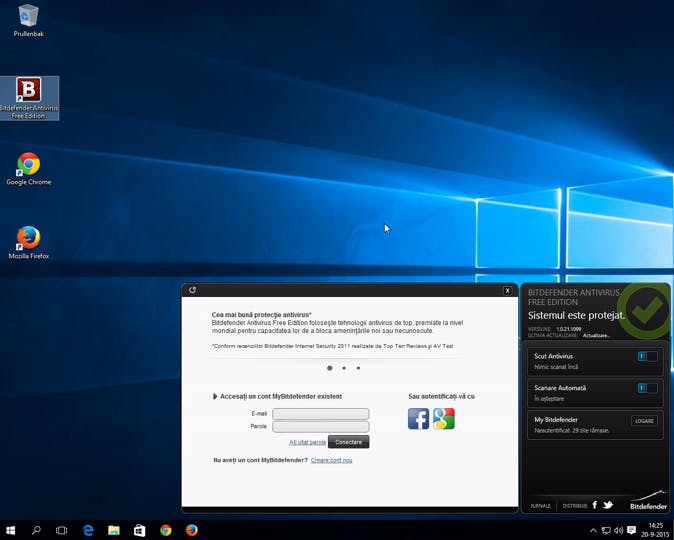Click the 'Sistemul este protejat.' headline
This screenshot has height=540, width=674.
tap(576, 315)
